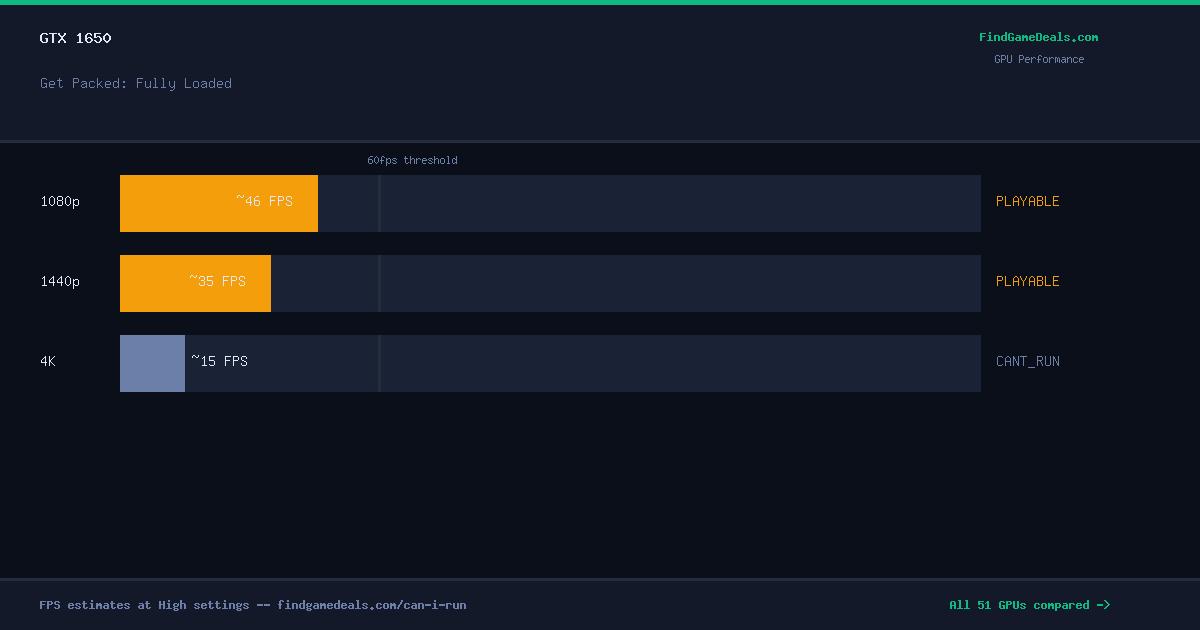Click the 1440p resolution label

click(60, 281)
